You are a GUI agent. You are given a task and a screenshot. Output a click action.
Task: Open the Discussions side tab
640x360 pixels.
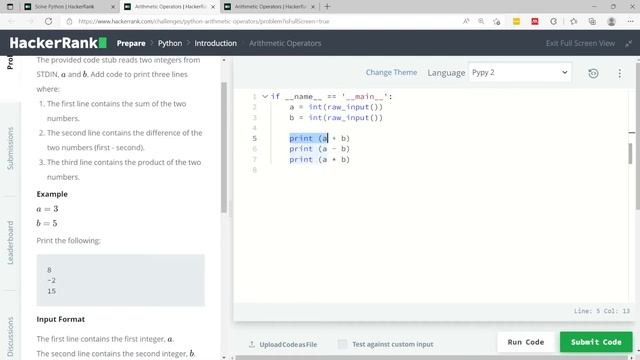[x=10, y=337]
